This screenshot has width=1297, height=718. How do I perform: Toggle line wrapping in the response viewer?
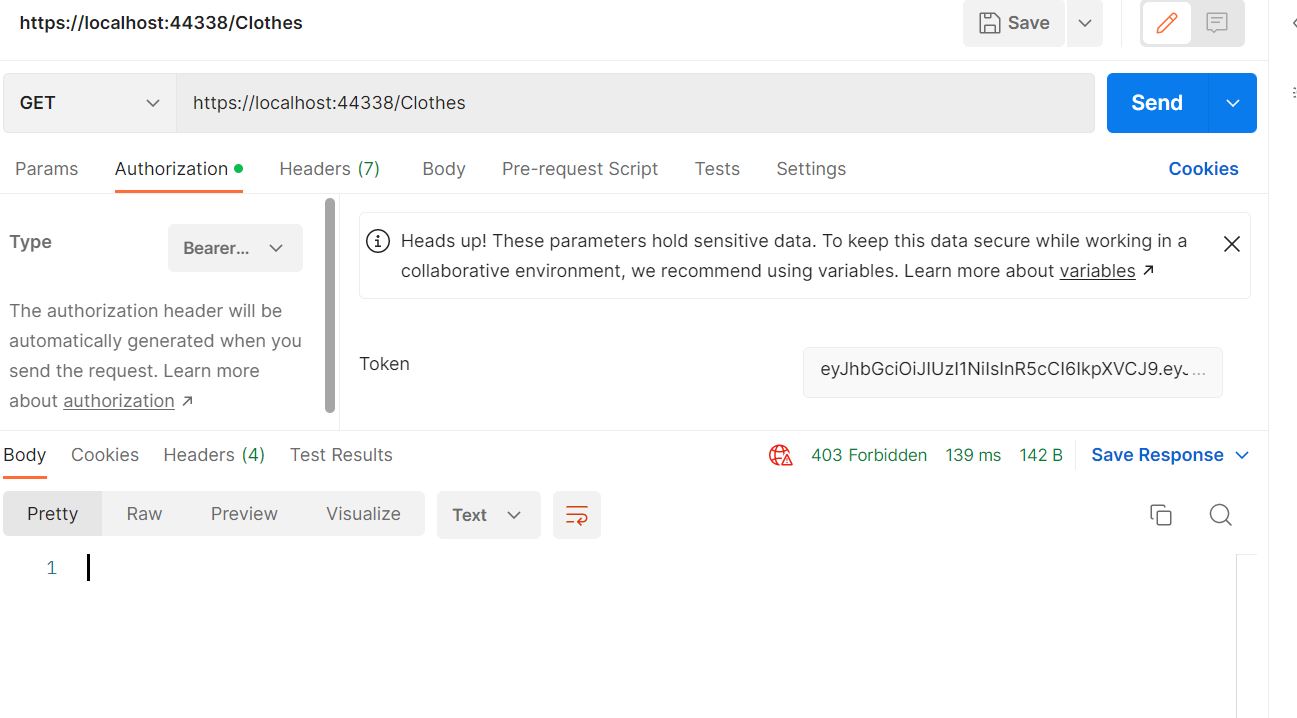pyautogui.click(x=577, y=514)
